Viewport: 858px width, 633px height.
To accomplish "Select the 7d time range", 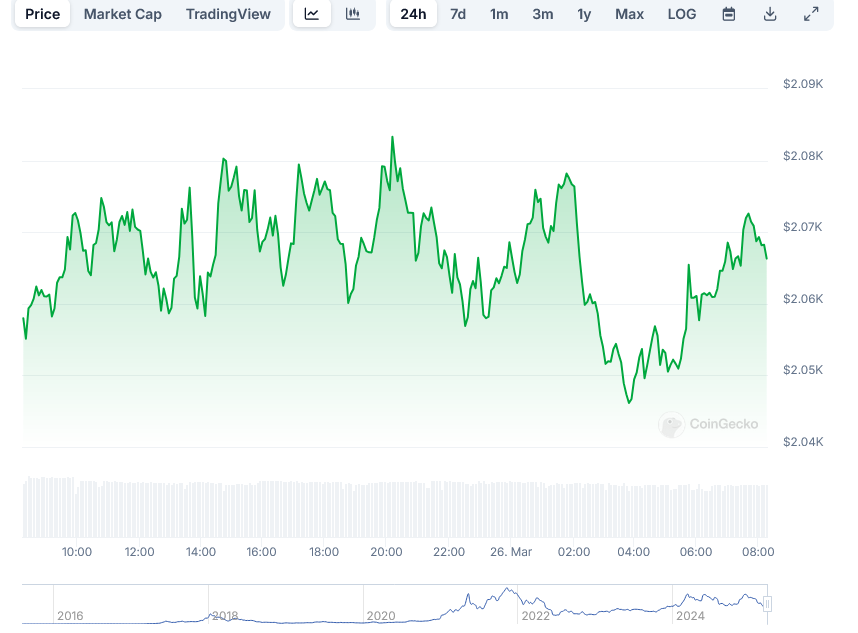I will [x=458, y=14].
